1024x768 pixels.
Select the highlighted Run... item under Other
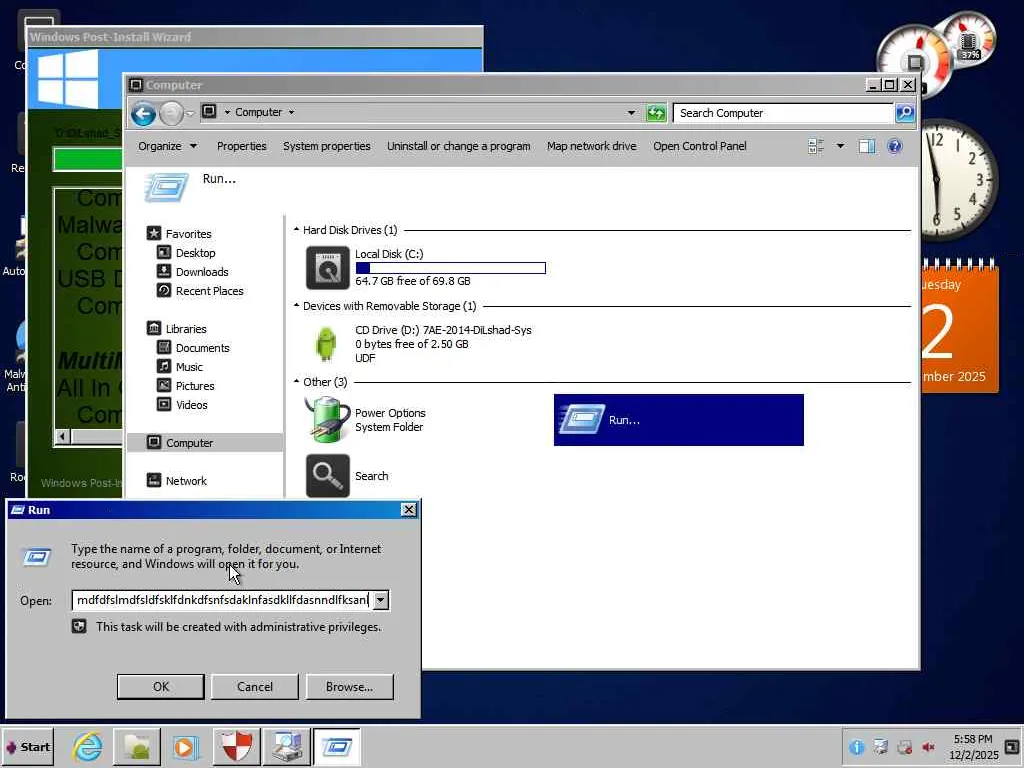679,420
